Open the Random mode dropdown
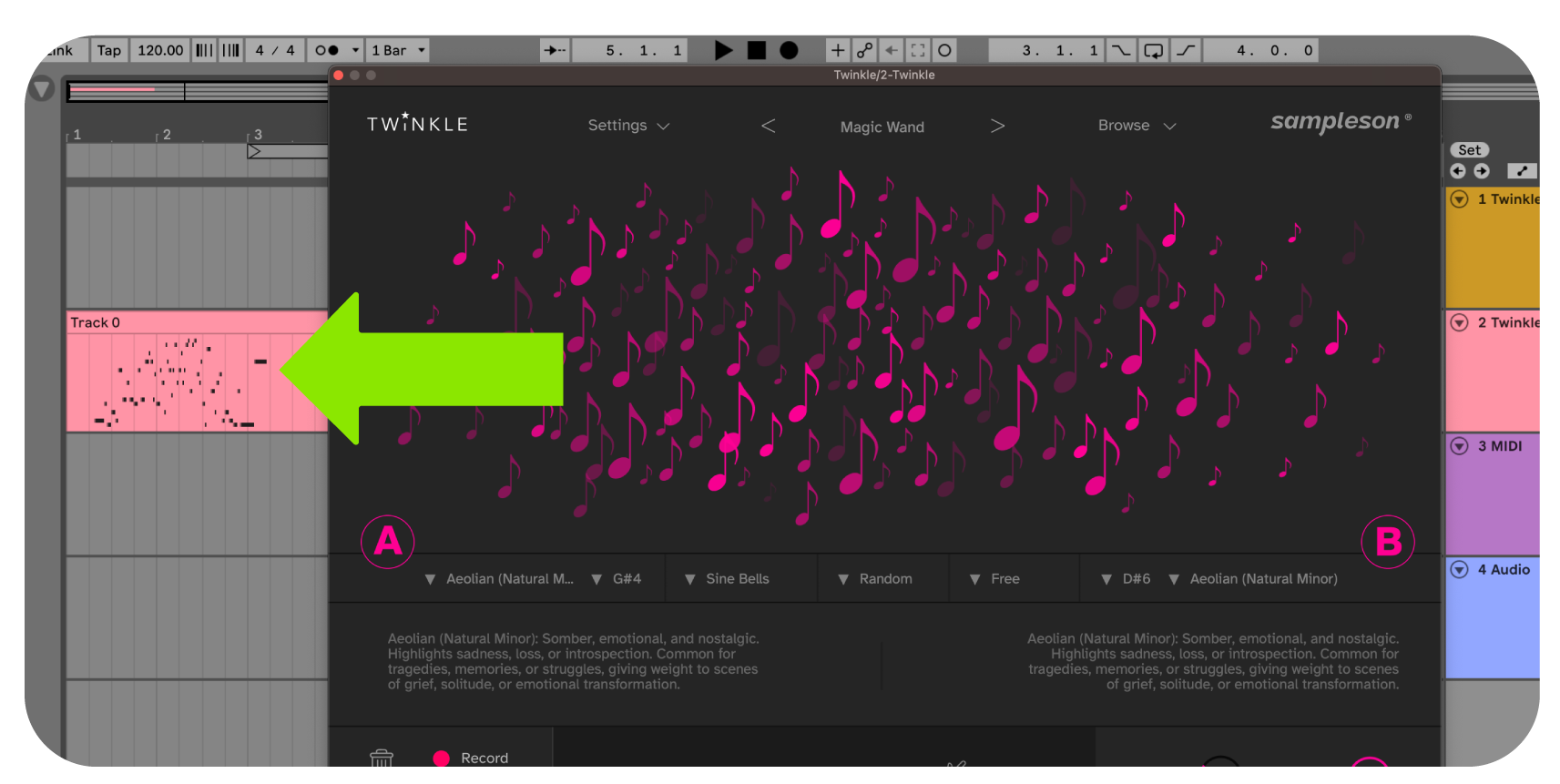The height and width of the screenshot is (784, 1560). 874,579
